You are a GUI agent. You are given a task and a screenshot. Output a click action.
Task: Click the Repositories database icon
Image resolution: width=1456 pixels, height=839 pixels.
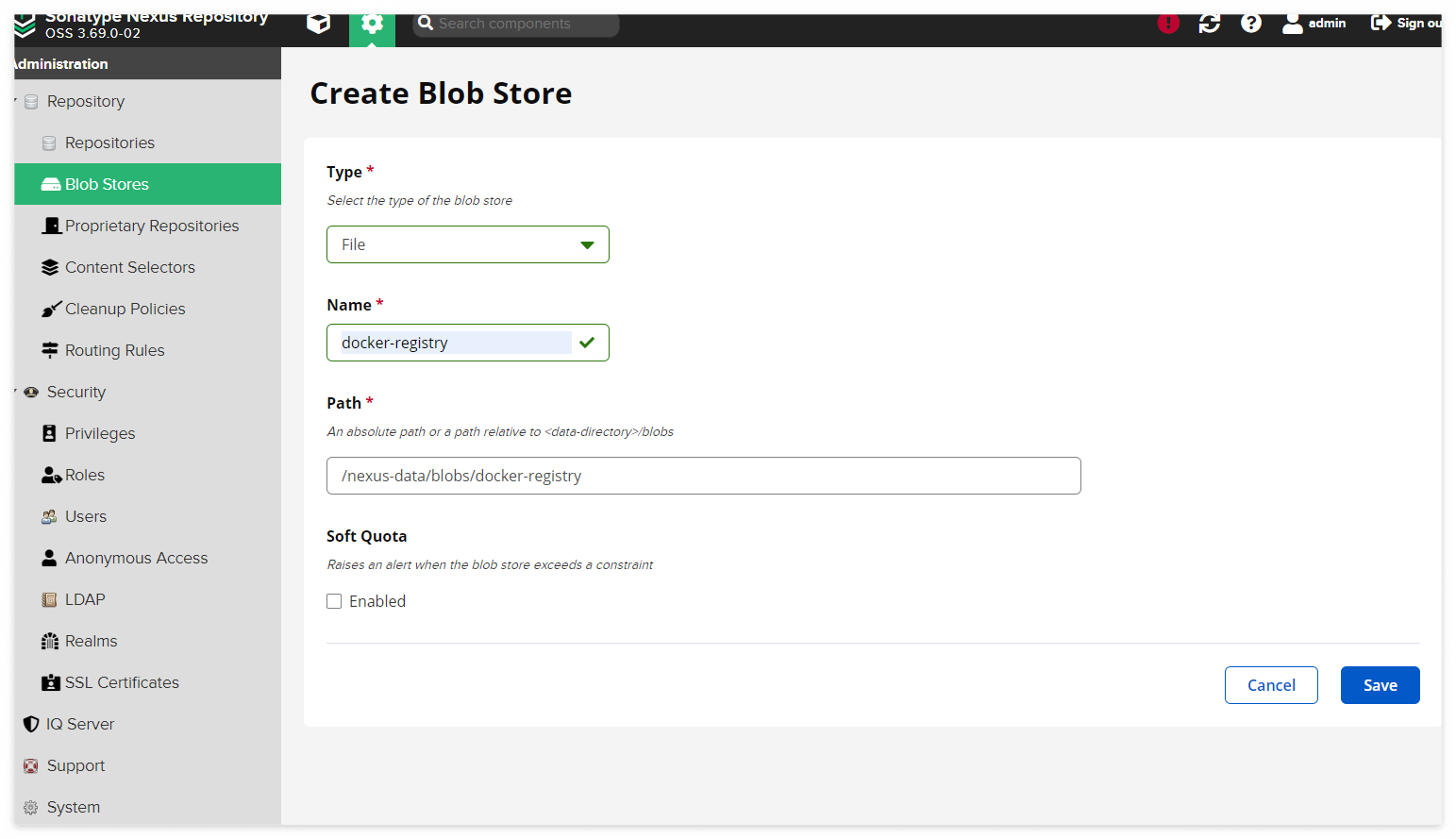pyautogui.click(x=49, y=143)
